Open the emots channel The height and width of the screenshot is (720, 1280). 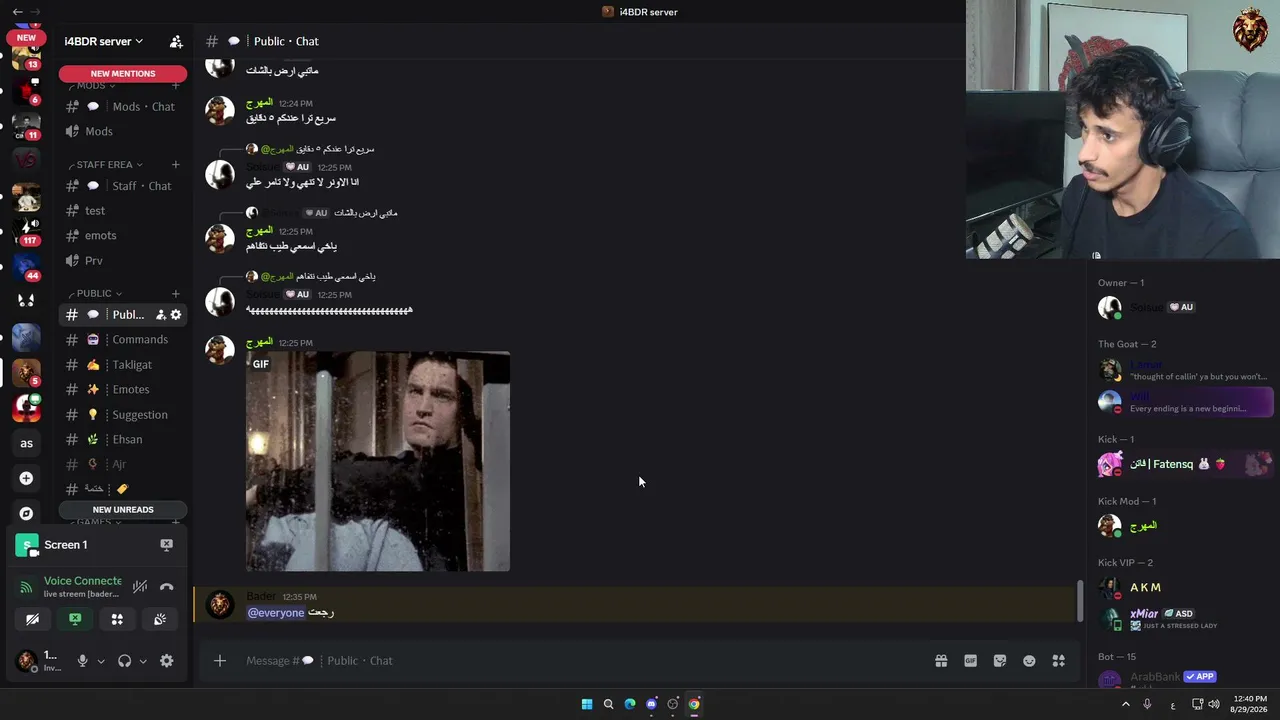click(x=123, y=236)
